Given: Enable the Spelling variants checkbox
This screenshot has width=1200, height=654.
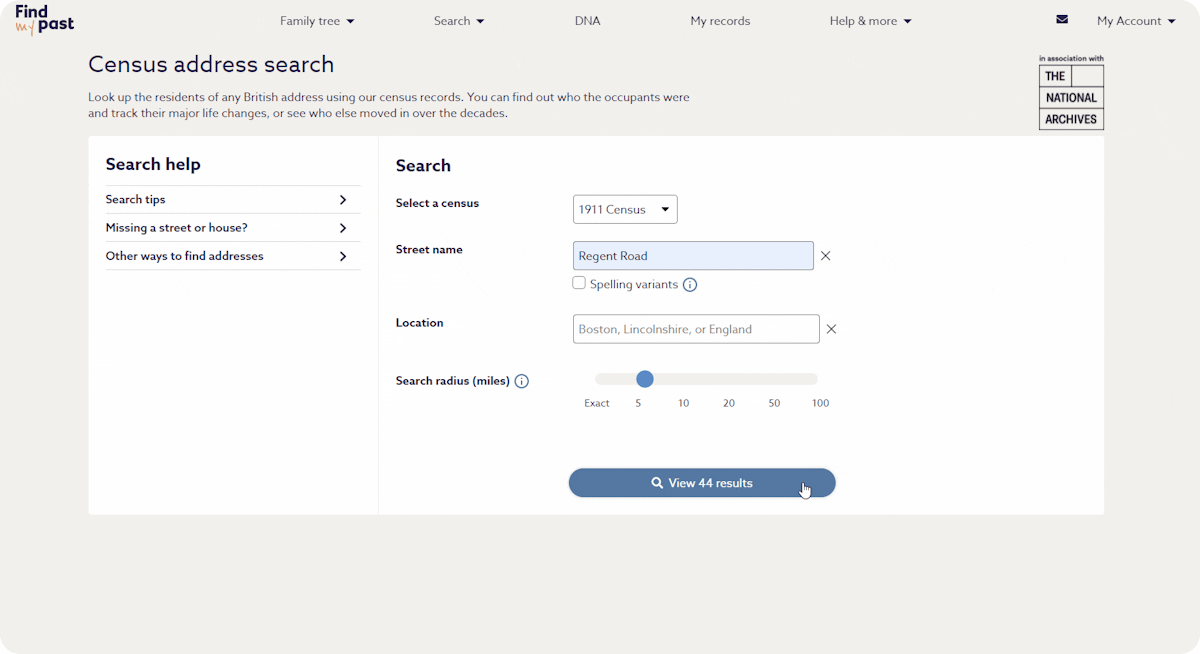Looking at the screenshot, I should coord(579,283).
